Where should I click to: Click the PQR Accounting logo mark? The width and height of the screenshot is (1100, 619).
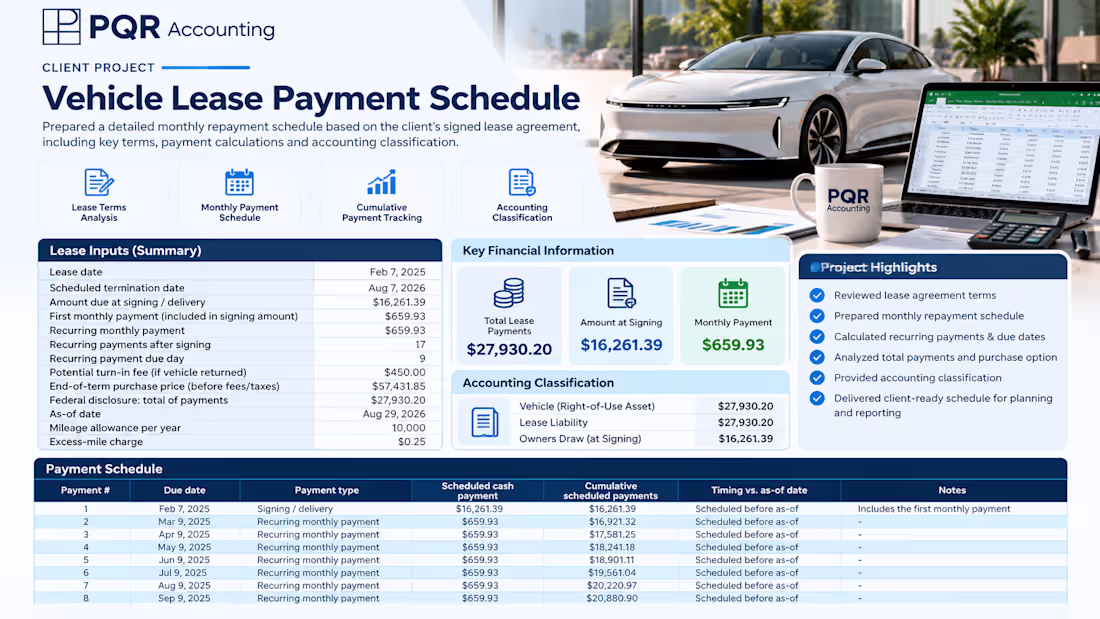(61, 27)
